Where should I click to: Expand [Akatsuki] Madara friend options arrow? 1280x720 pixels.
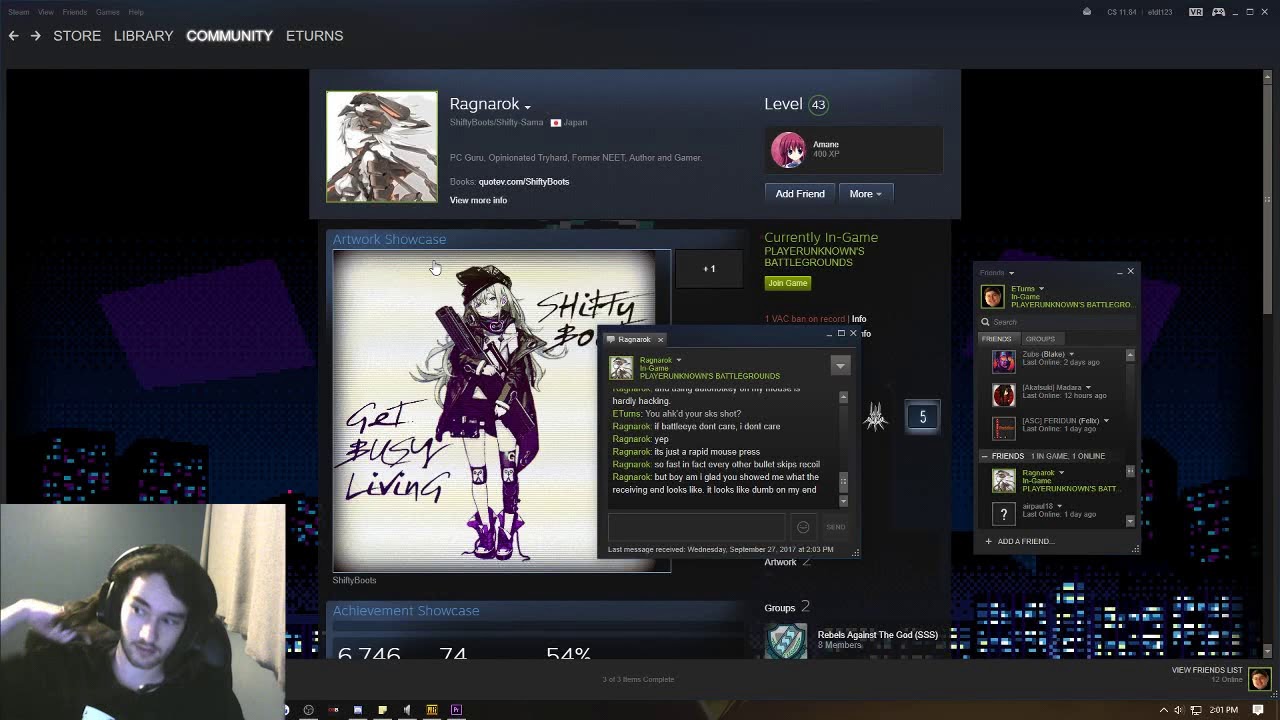pyautogui.click(x=1088, y=387)
